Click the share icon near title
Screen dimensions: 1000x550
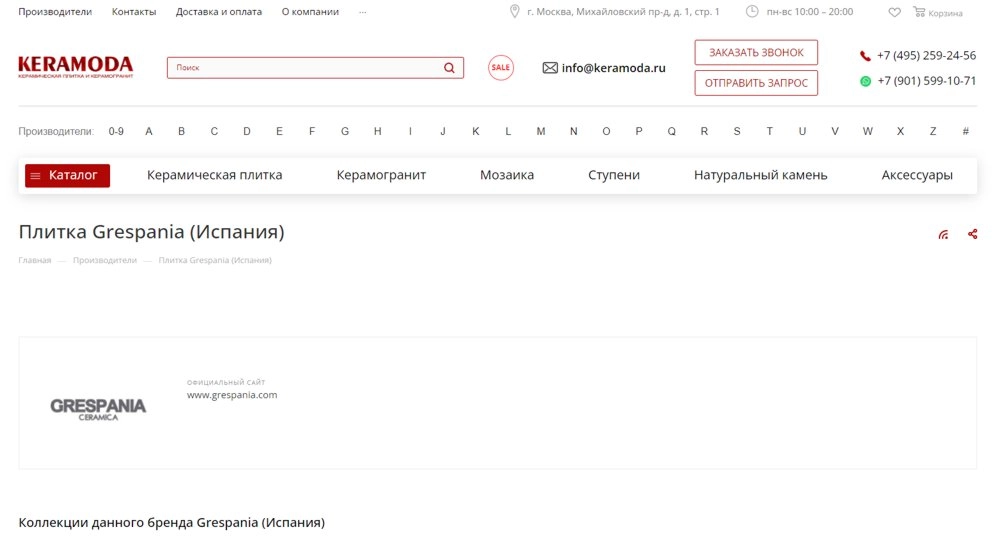point(973,234)
